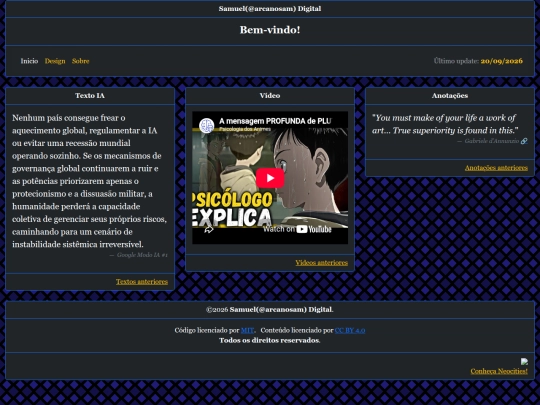540x405 pixels.
Task: Open the CC BY 4.0 license link
Action: pos(350,330)
